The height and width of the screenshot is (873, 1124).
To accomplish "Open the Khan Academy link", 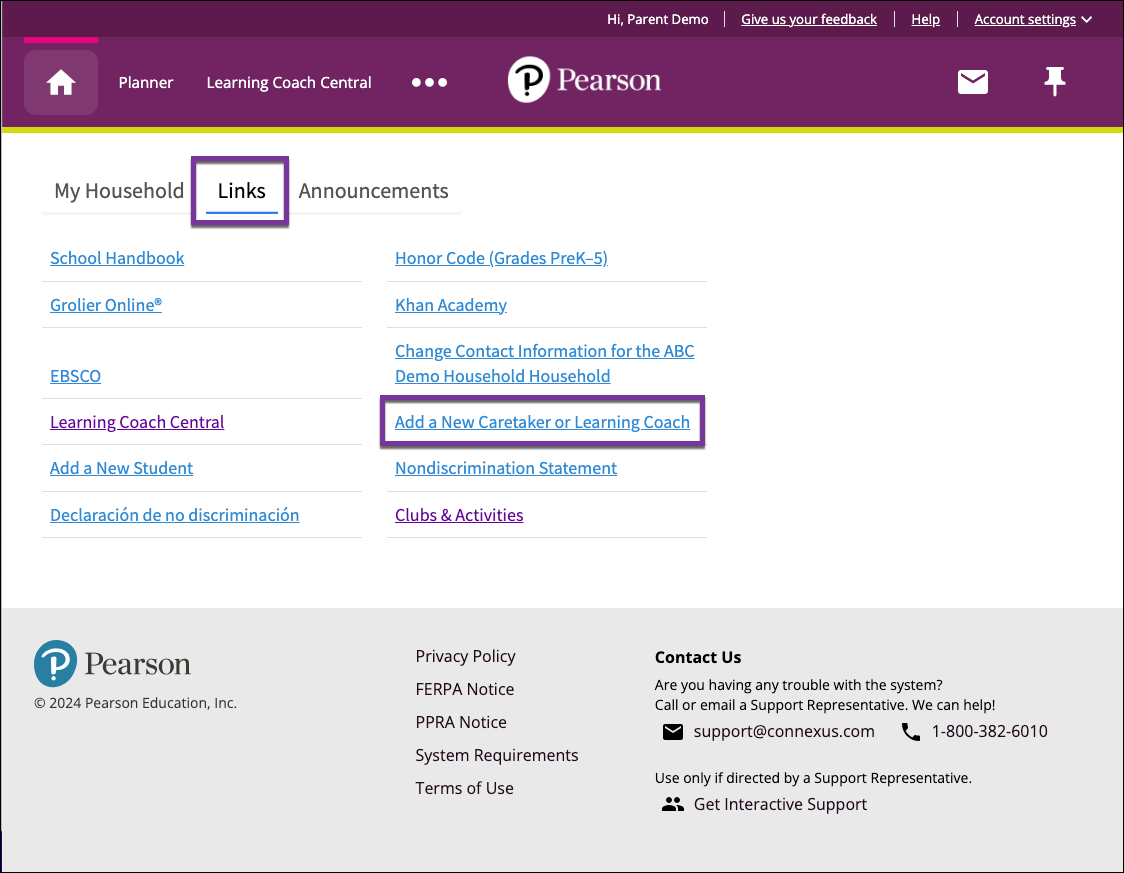I will 450,304.
